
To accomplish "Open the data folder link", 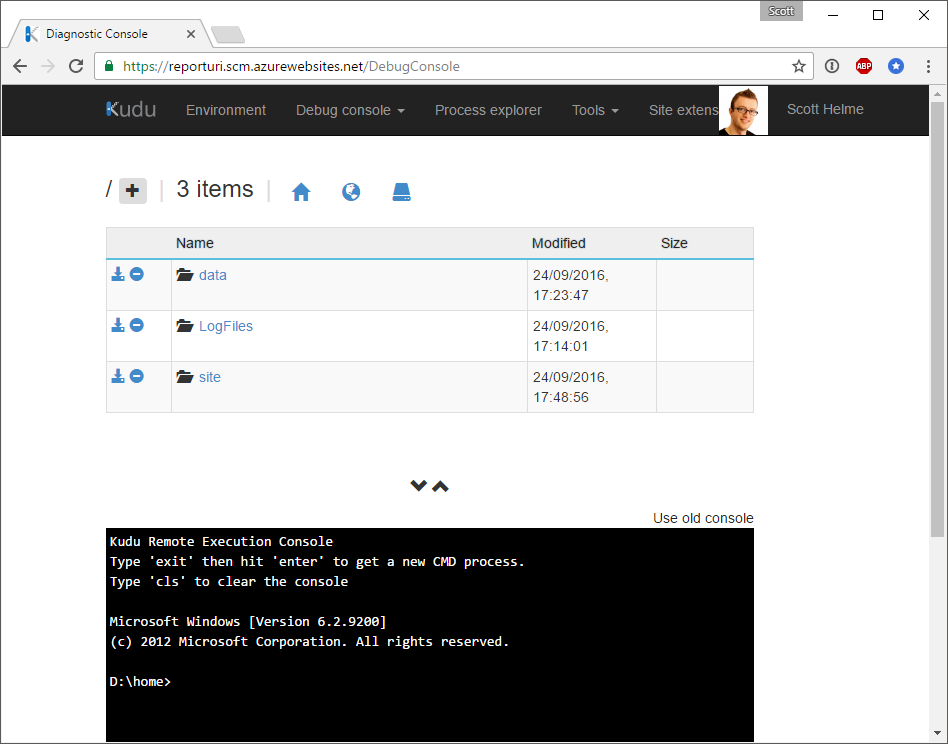I will pos(213,274).
